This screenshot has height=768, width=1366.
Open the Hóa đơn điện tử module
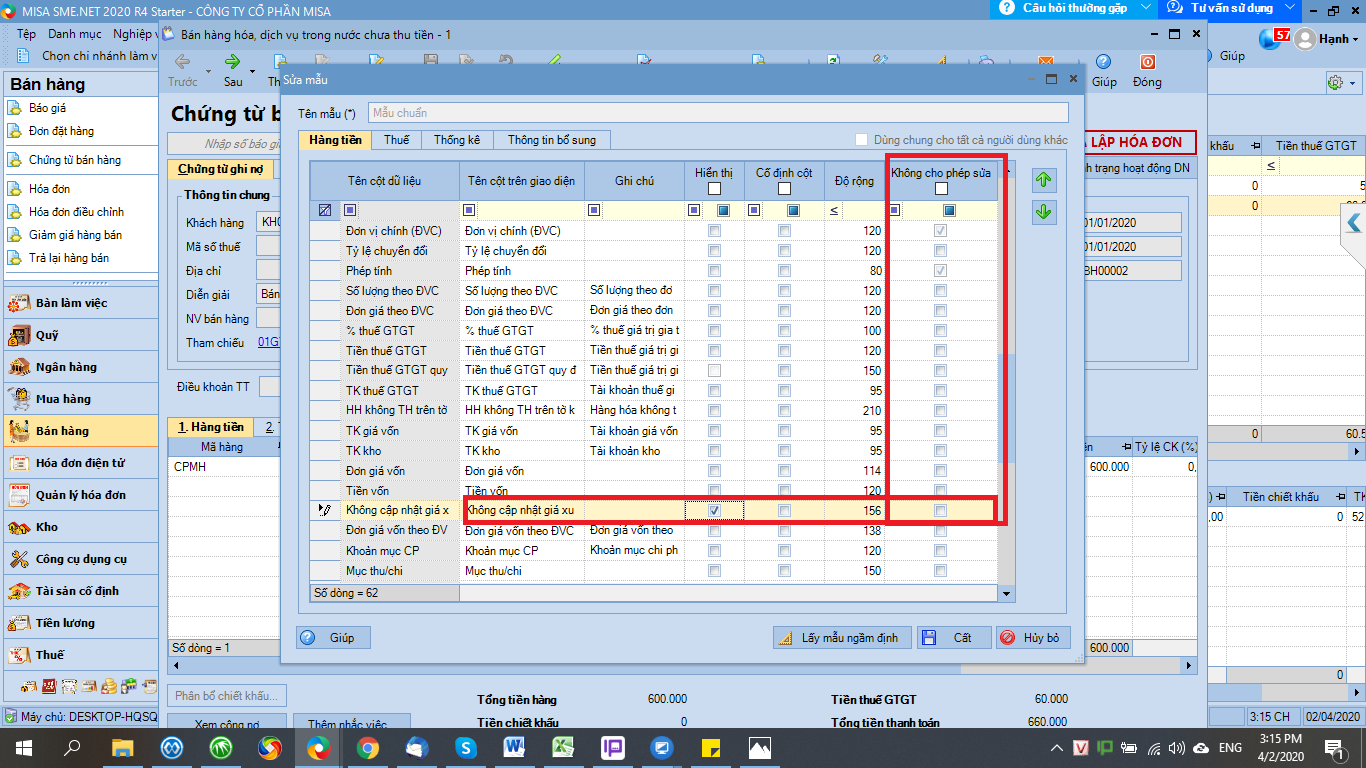pyautogui.click(x=80, y=463)
